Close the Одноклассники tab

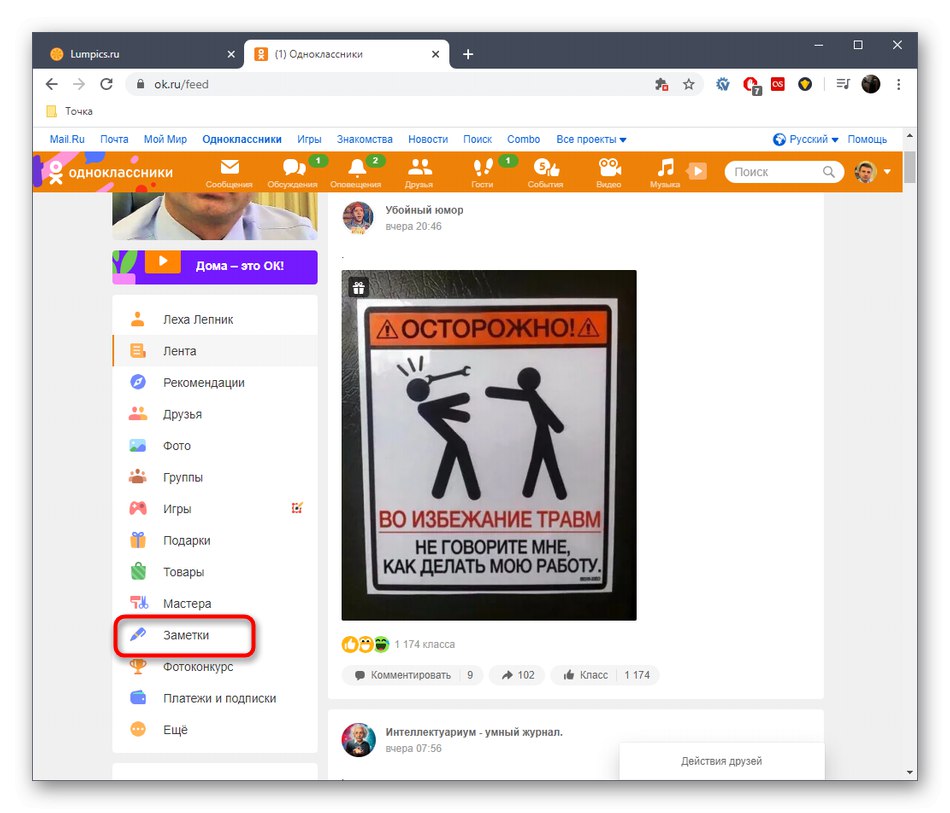pyautogui.click(x=435, y=54)
